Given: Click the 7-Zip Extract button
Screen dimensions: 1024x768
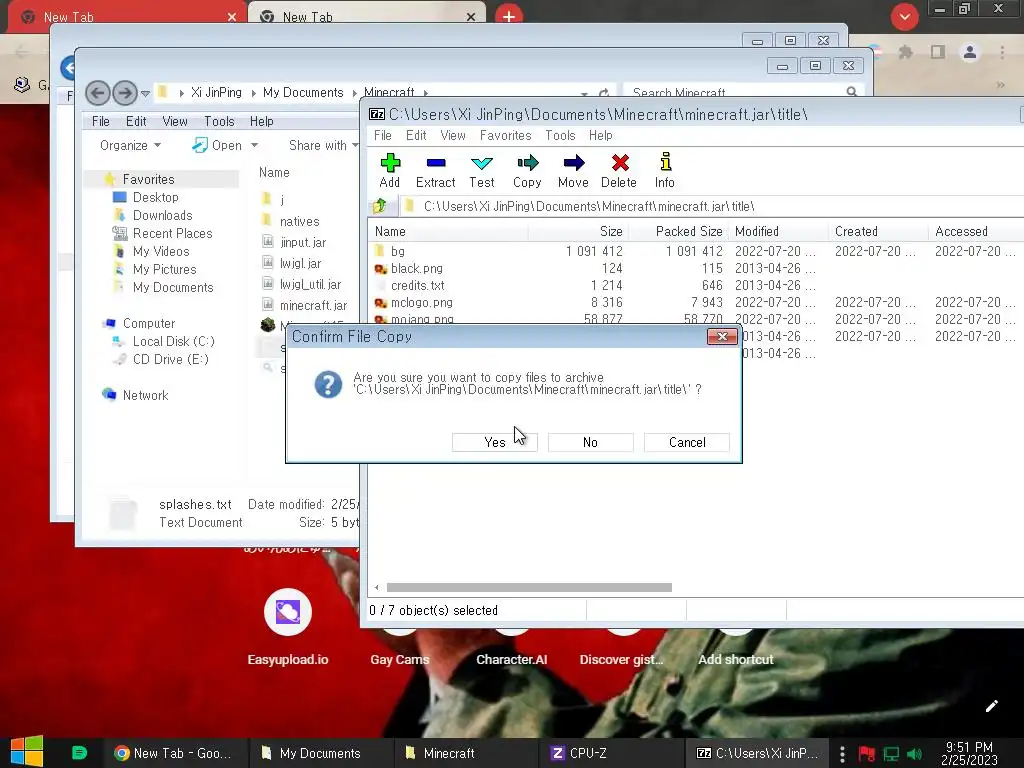Looking at the screenshot, I should 436,170.
